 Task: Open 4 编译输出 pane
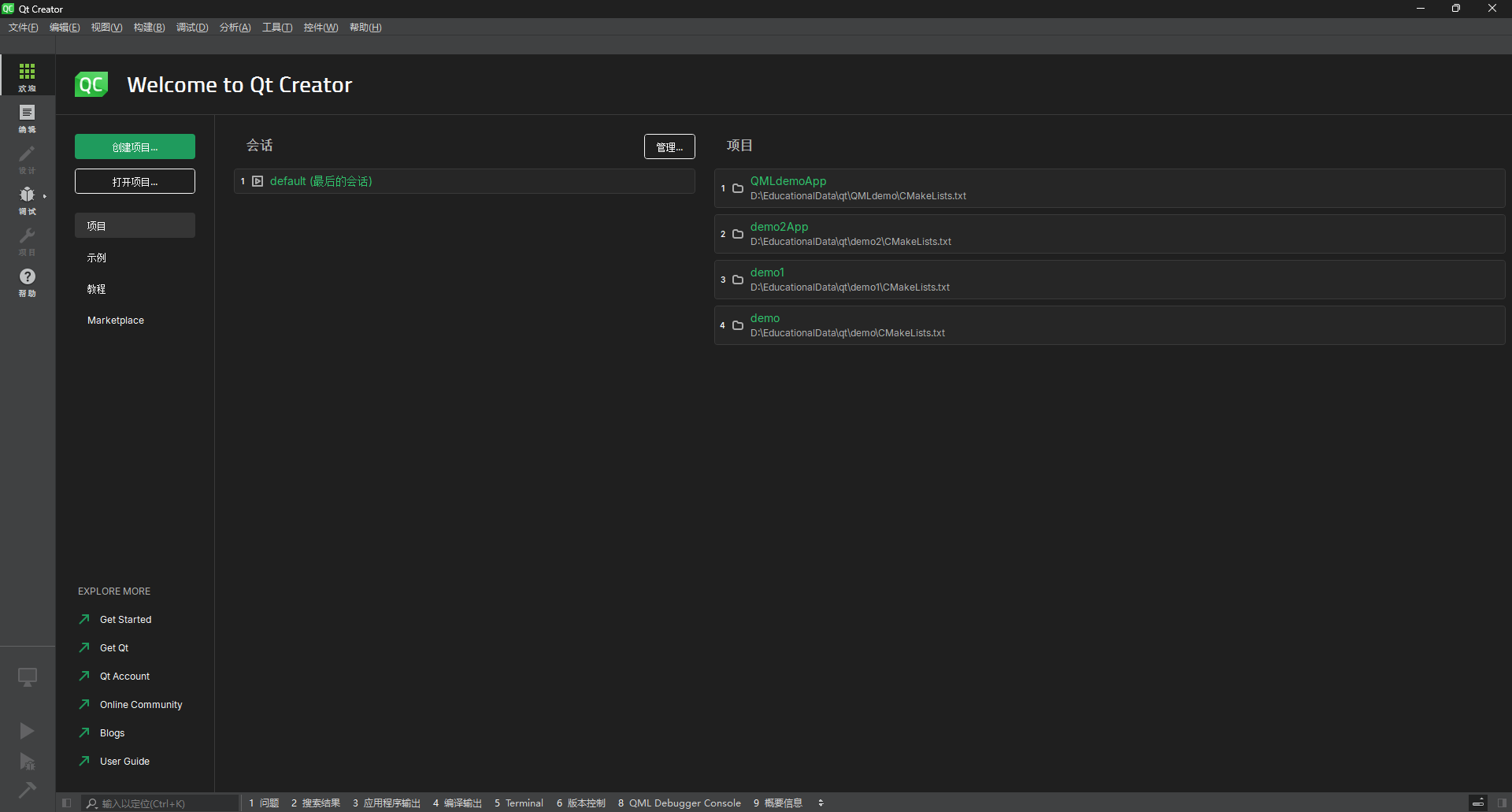coord(458,803)
